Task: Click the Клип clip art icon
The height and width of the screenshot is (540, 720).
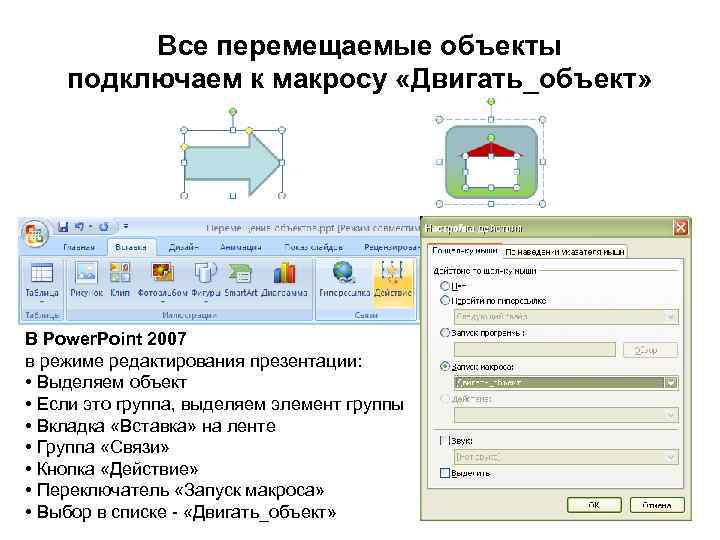Action: click(x=120, y=280)
